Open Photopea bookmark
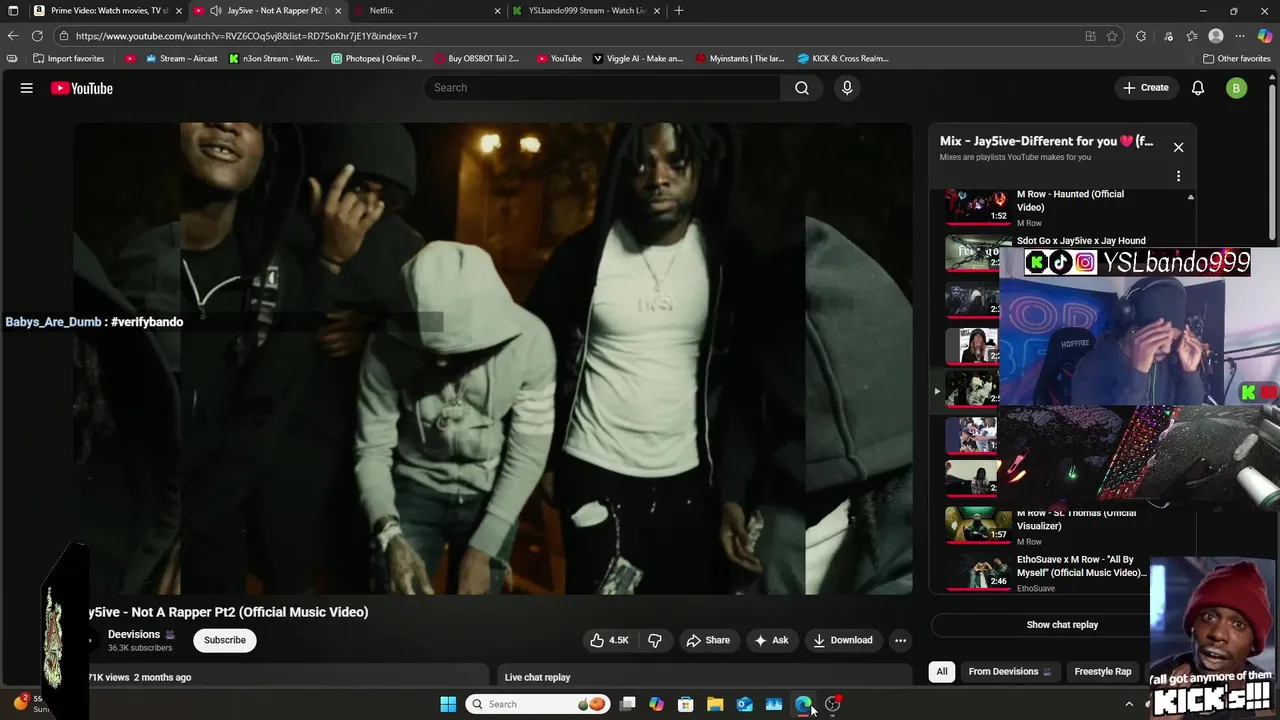Image resolution: width=1280 pixels, height=720 pixels. tap(377, 59)
